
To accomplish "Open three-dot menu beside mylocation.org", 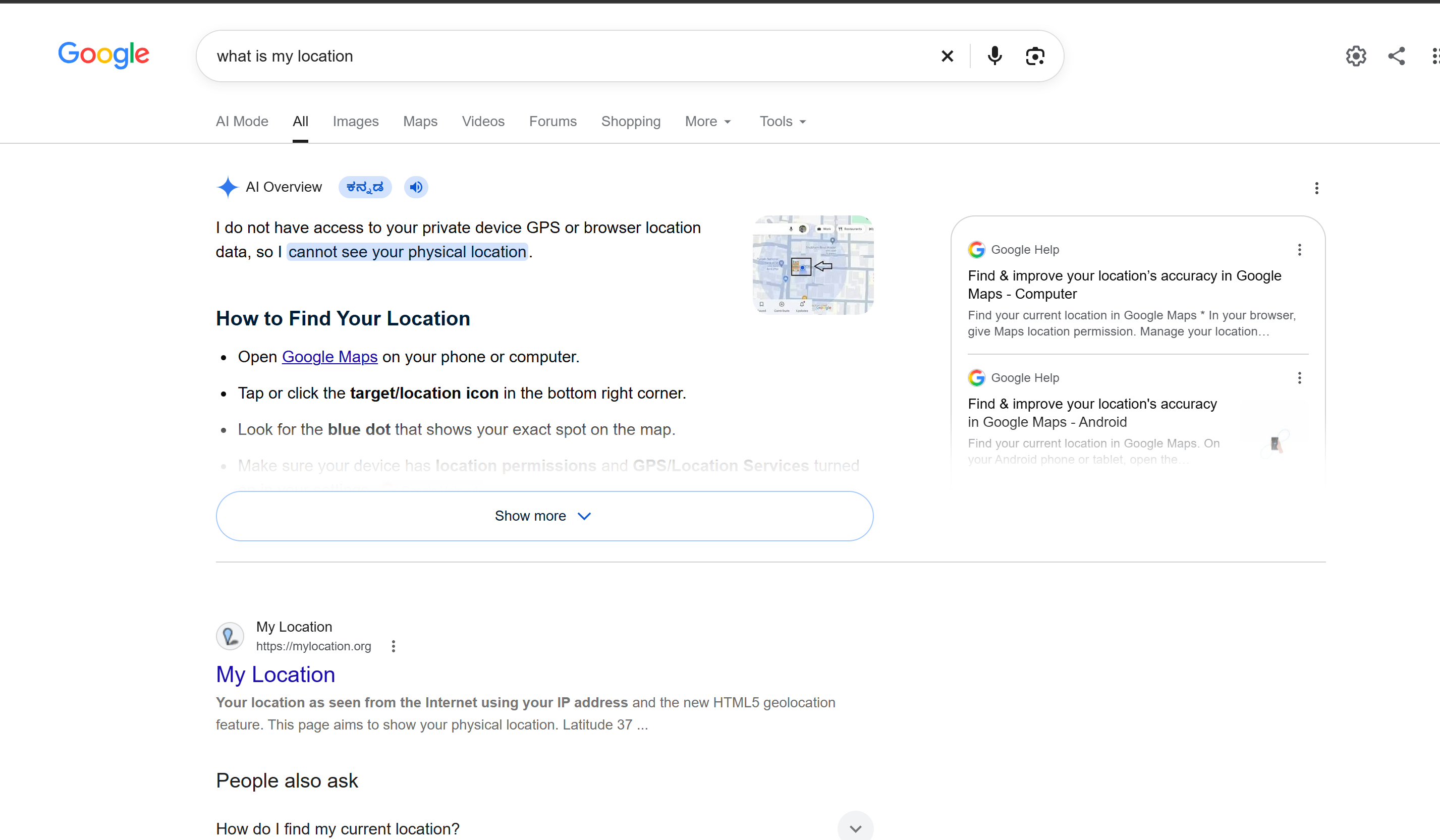I will (393, 646).
